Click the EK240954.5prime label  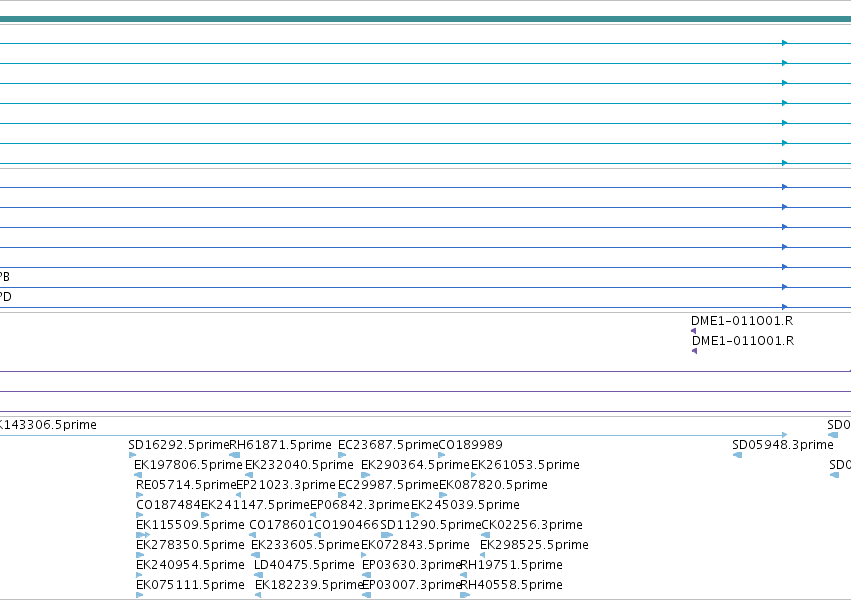tap(190, 565)
